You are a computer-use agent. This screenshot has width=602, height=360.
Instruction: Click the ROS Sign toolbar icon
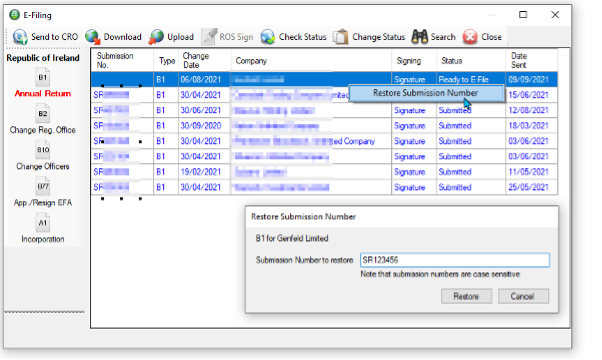pos(209,37)
